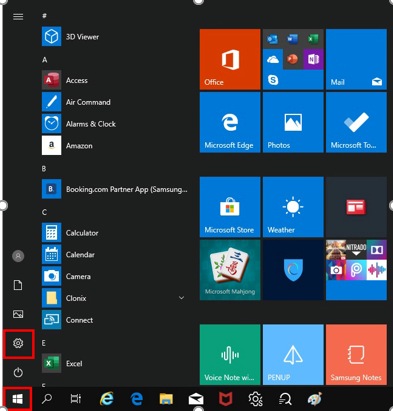Open File Explorer on taskbar
This screenshot has height=411, width=393.
(166, 399)
